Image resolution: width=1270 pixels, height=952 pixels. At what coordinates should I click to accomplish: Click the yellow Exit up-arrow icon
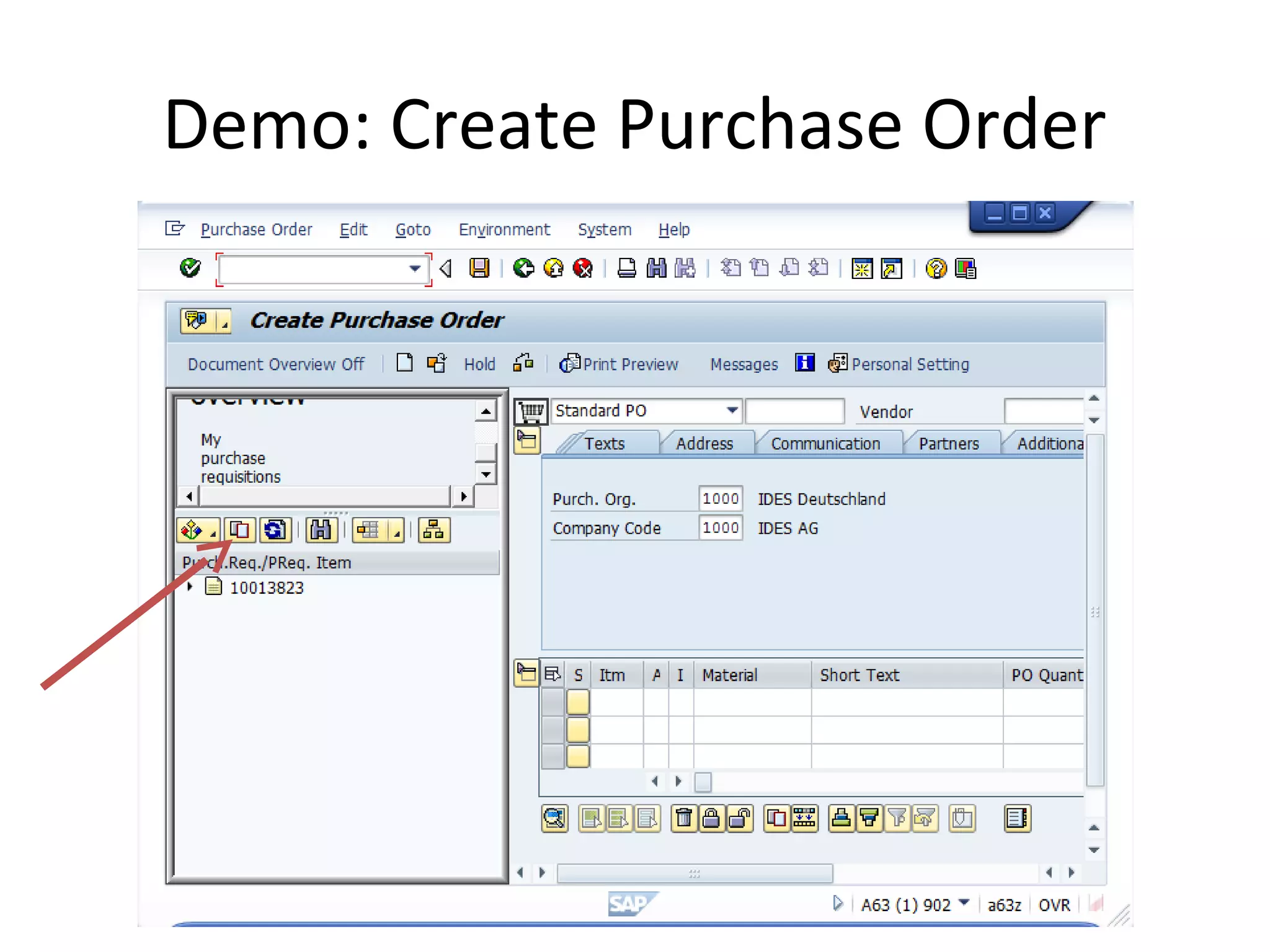553,268
